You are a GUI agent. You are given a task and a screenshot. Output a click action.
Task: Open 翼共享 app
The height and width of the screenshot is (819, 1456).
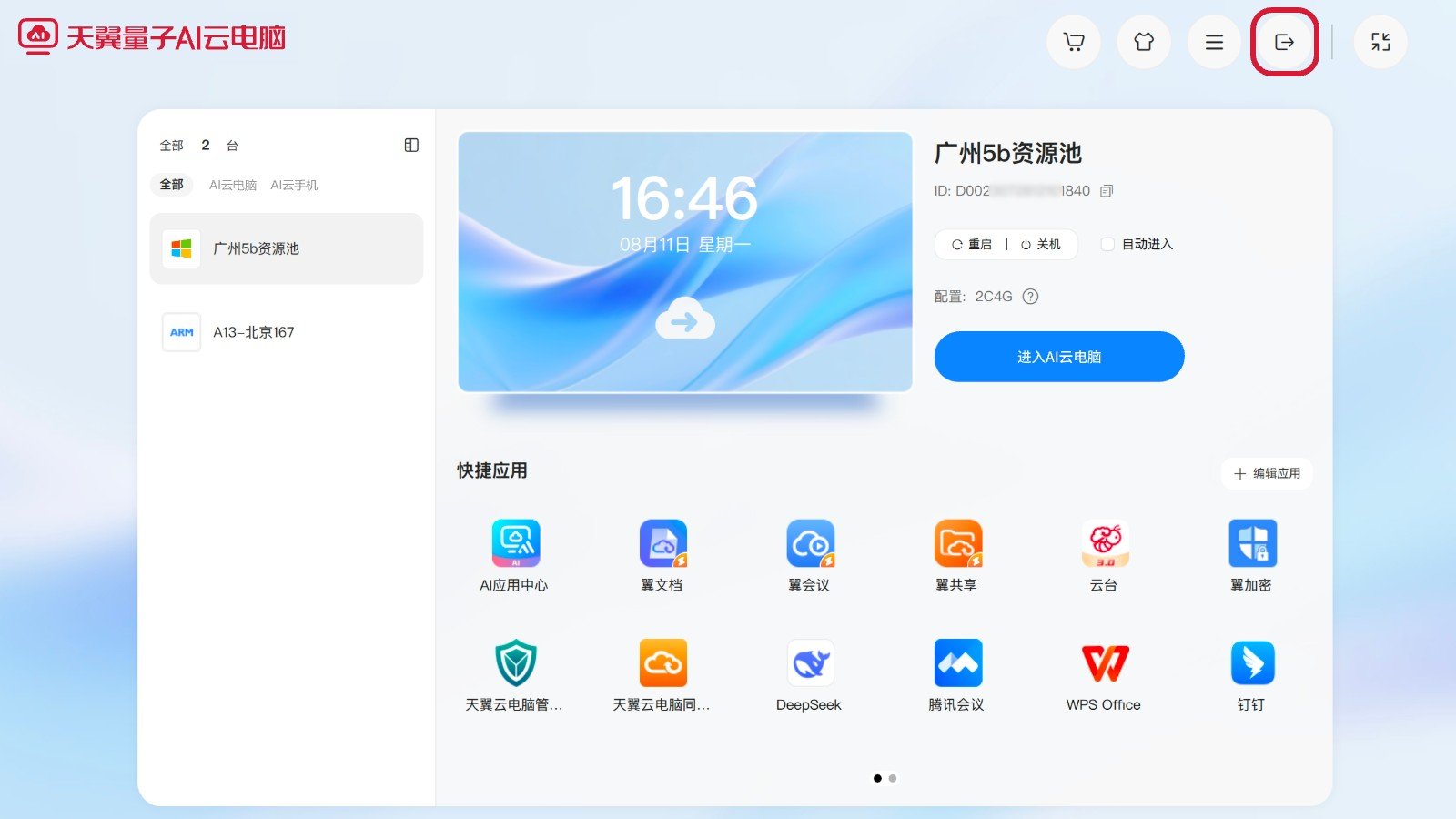coord(957,556)
